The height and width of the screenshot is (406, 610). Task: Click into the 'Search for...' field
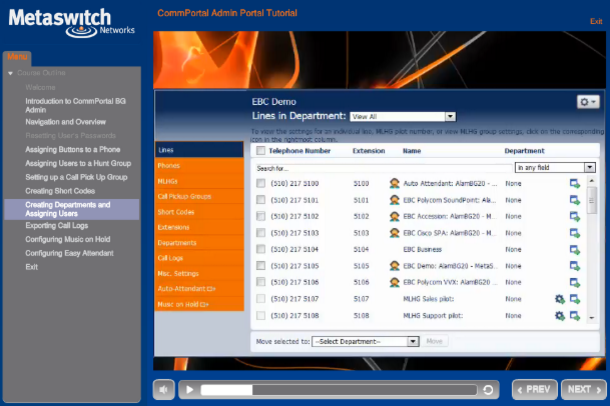tap(383, 168)
